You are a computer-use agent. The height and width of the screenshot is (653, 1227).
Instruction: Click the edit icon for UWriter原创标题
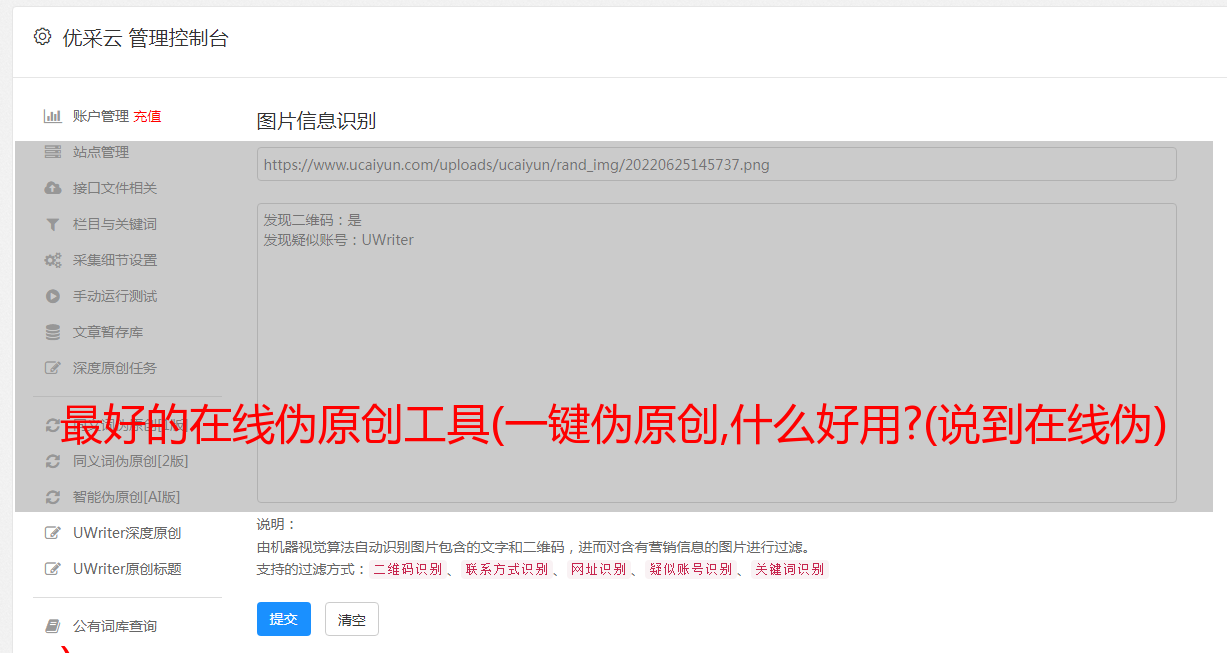click(x=53, y=569)
